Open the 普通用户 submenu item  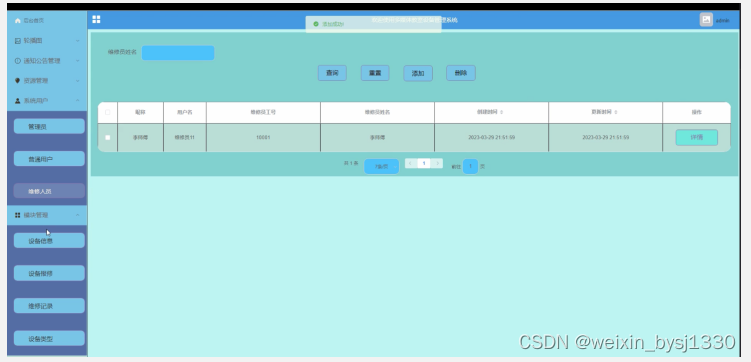(49, 158)
